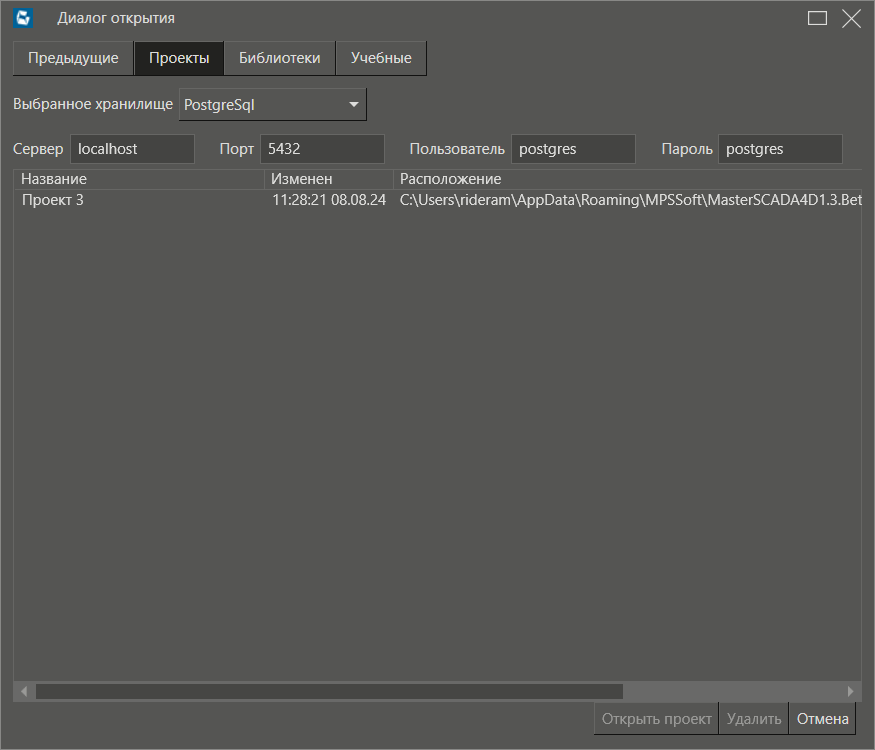This screenshot has width=875, height=750.
Task: Click the right arrow of horizontal scrollbar
Action: coord(851,691)
